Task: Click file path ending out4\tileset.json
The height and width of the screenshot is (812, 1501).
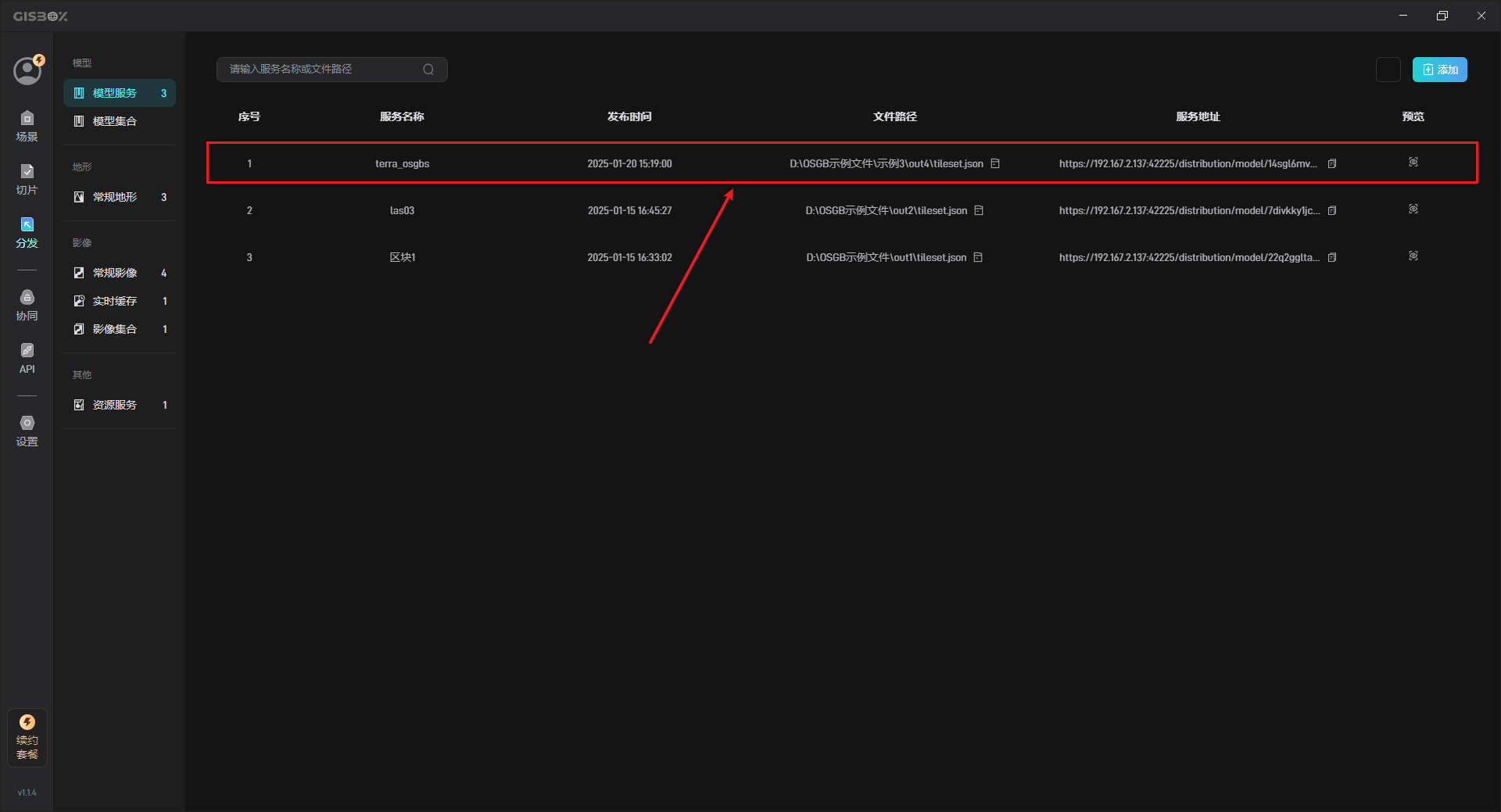Action: pos(887,163)
